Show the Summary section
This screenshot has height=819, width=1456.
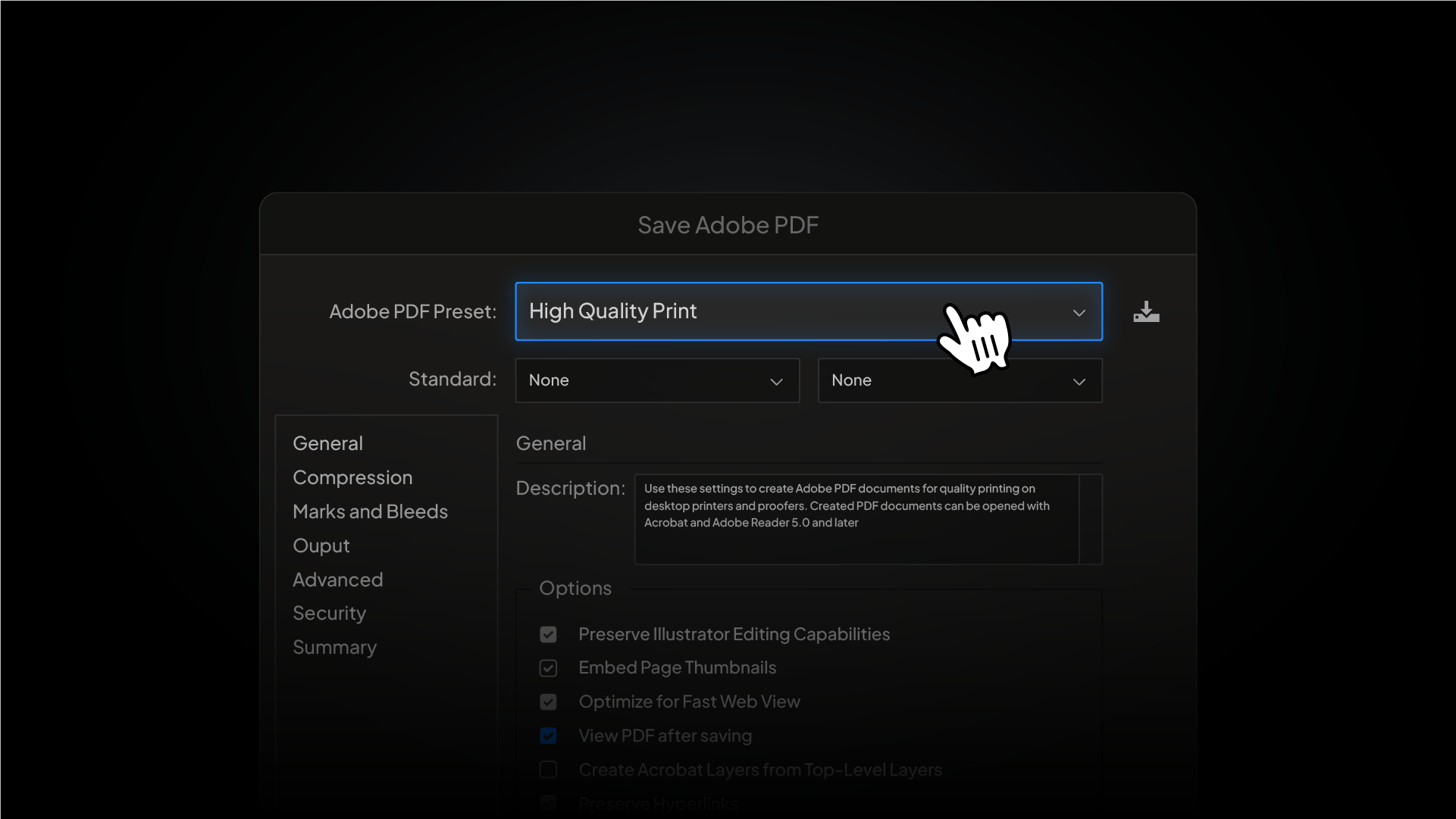pyautogui.click(x=334, y=647)
